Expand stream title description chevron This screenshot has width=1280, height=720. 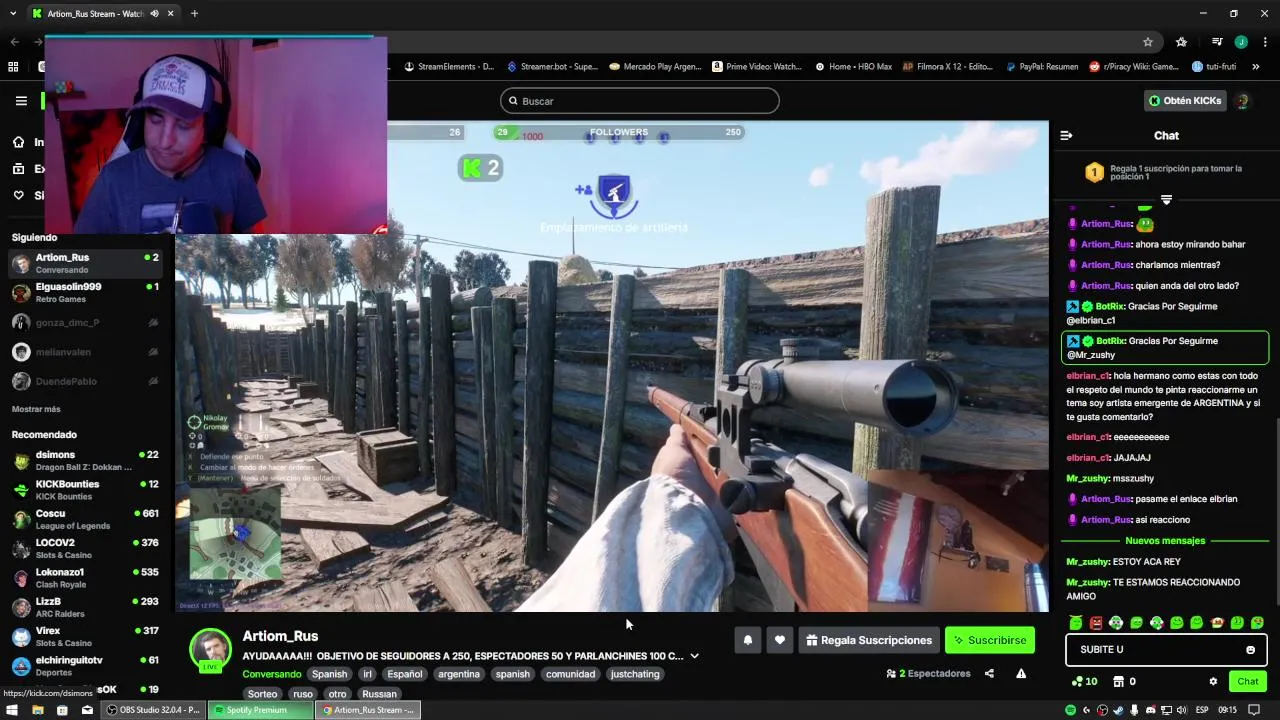coord(694,656)
